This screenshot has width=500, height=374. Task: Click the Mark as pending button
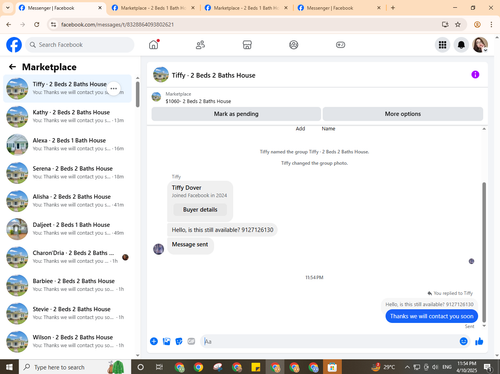[x=236, y=114]
